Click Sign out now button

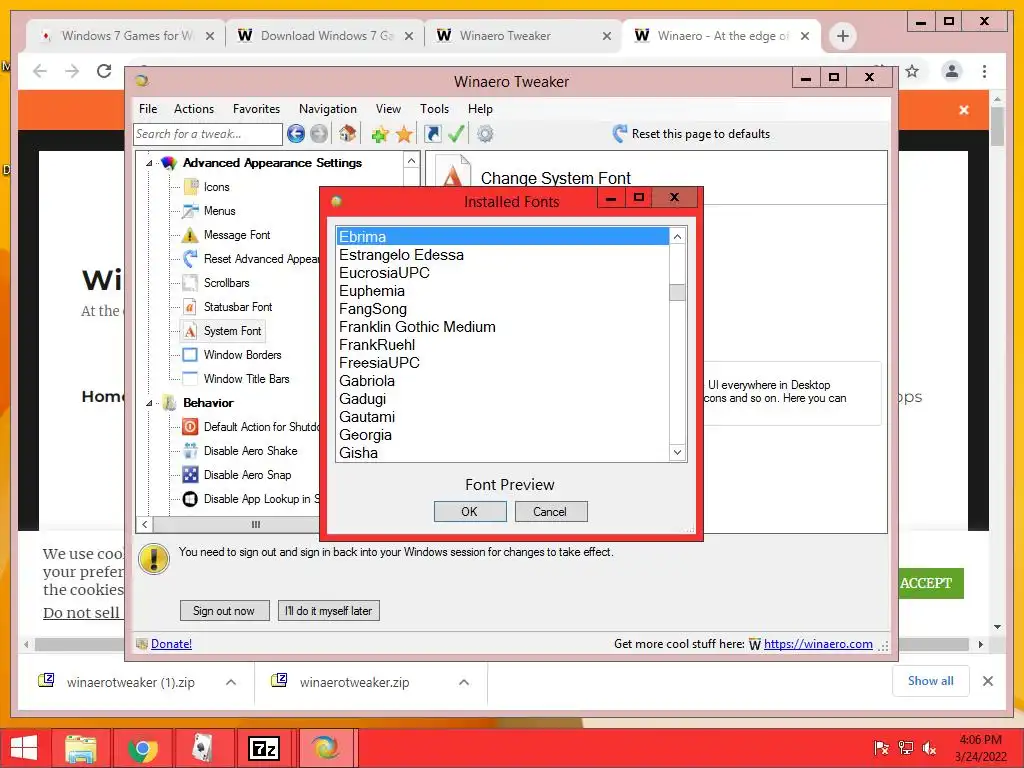pos(224,611)
